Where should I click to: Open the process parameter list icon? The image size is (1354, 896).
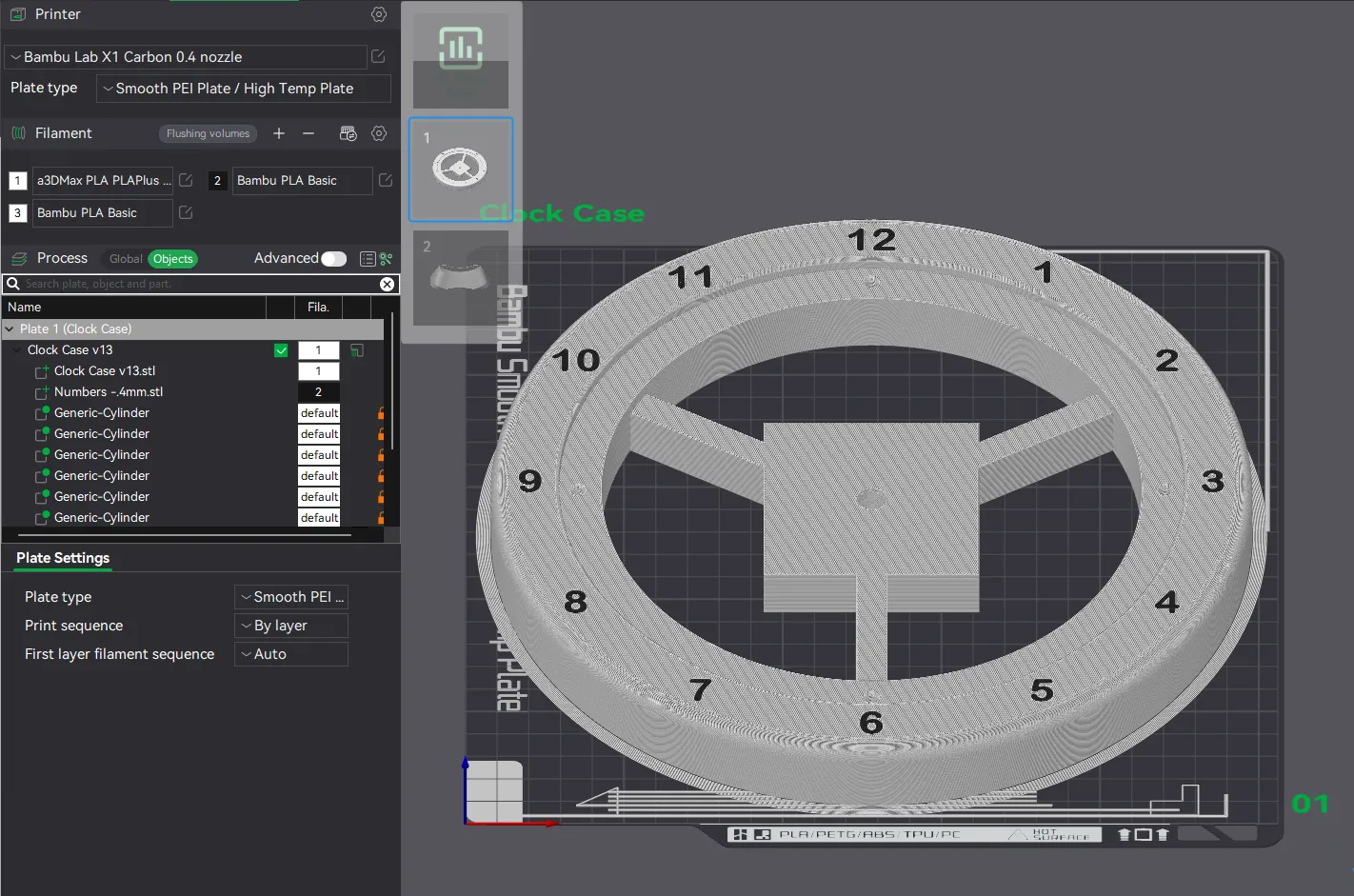pyautogui.click(x=368, y=258)
